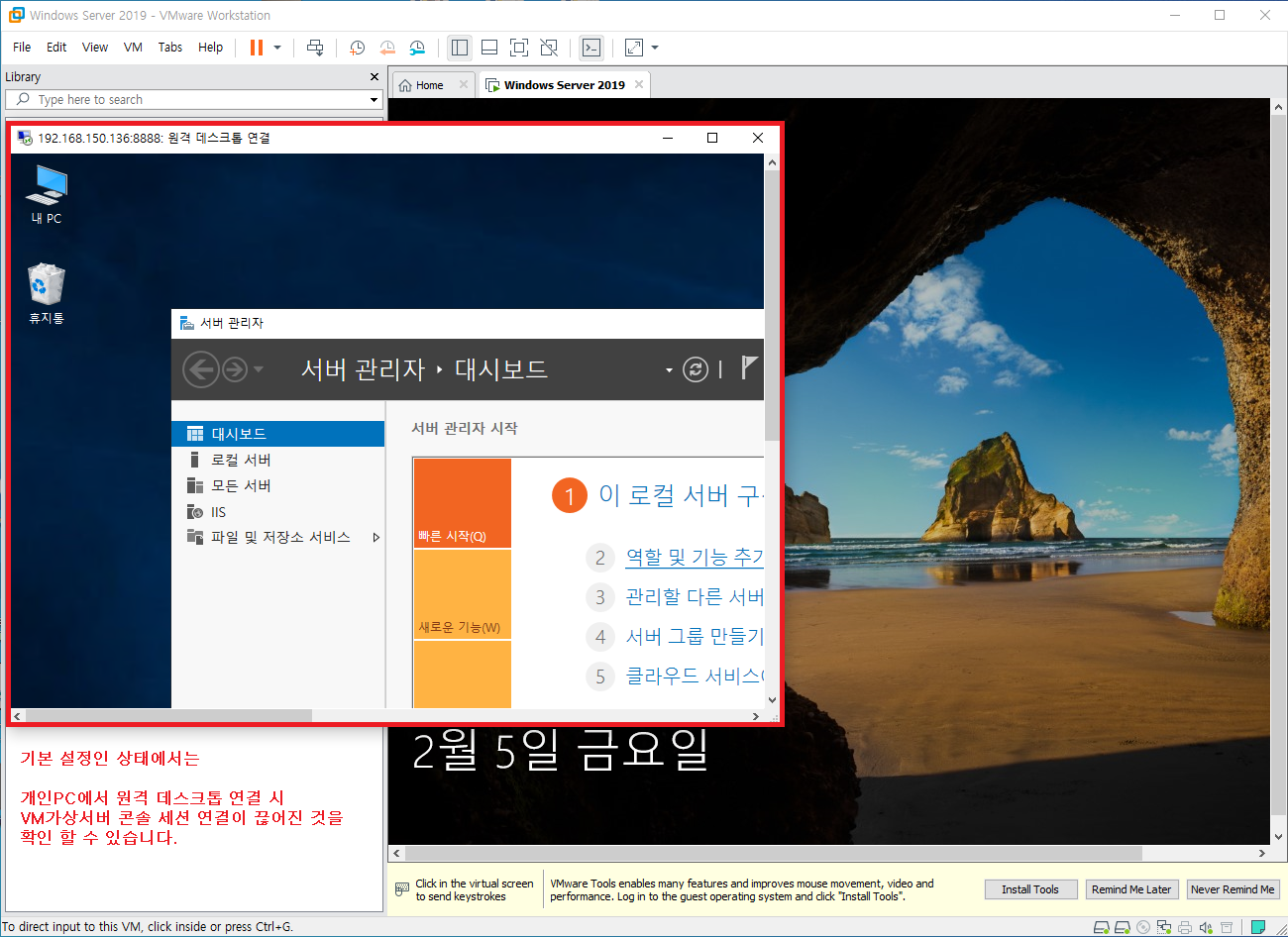This screenshot has height=937, width=1288.
Task: Click Server Manager back arrow
Action: point(201,369)
